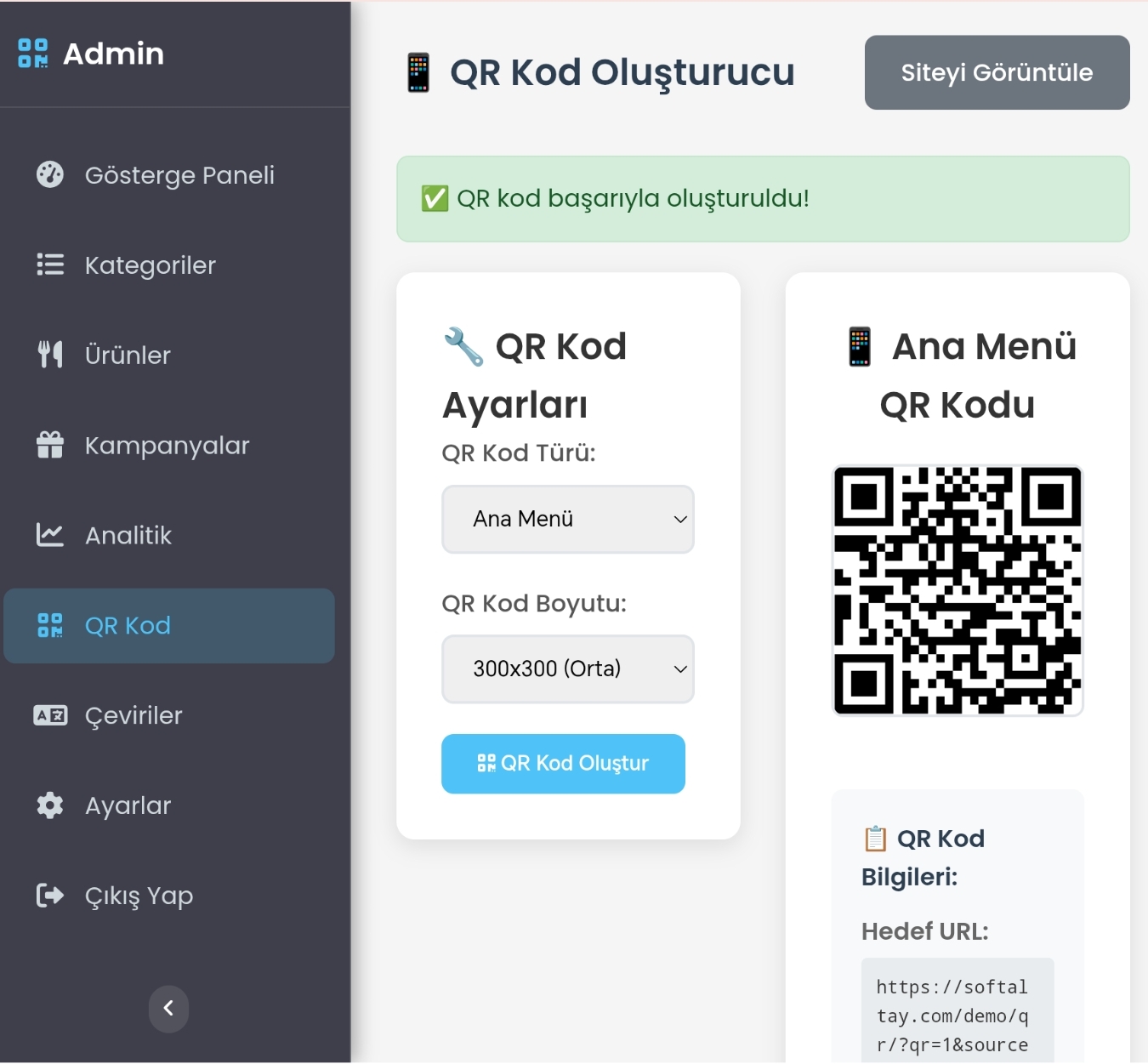Select the QR Kod menu item
Viewport: 1148px width, 1064px height.
[x=169, y=625]
